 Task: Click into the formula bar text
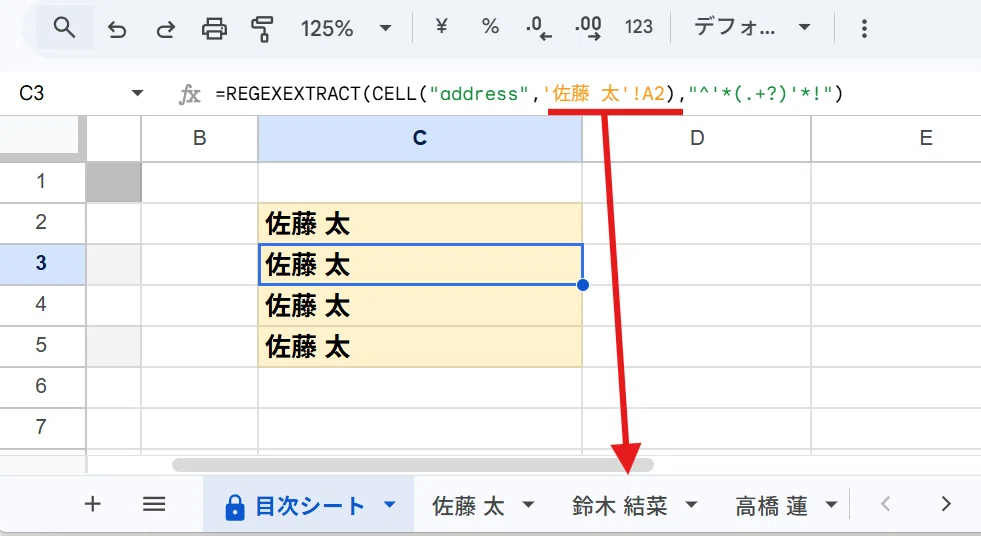529,94
